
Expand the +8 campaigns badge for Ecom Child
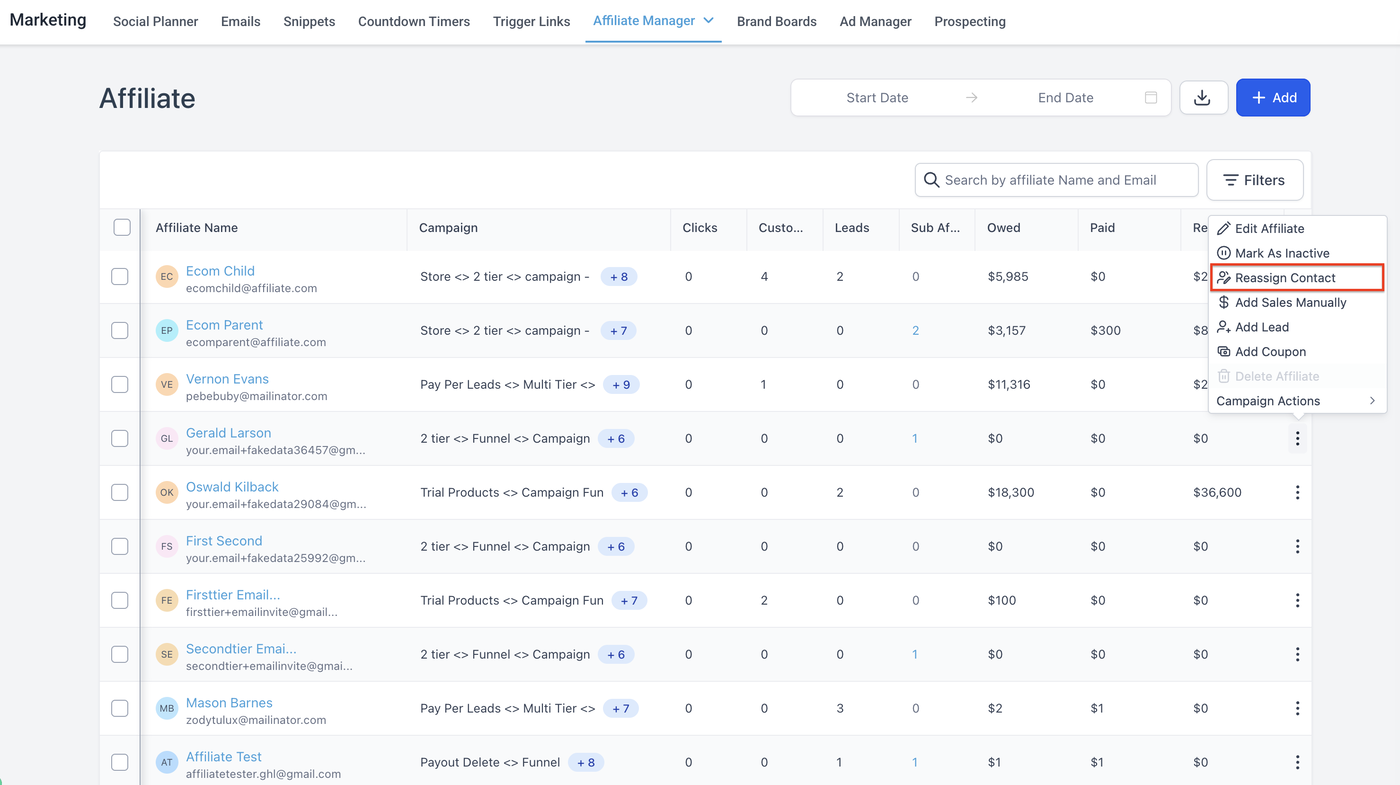pos(619,277)
